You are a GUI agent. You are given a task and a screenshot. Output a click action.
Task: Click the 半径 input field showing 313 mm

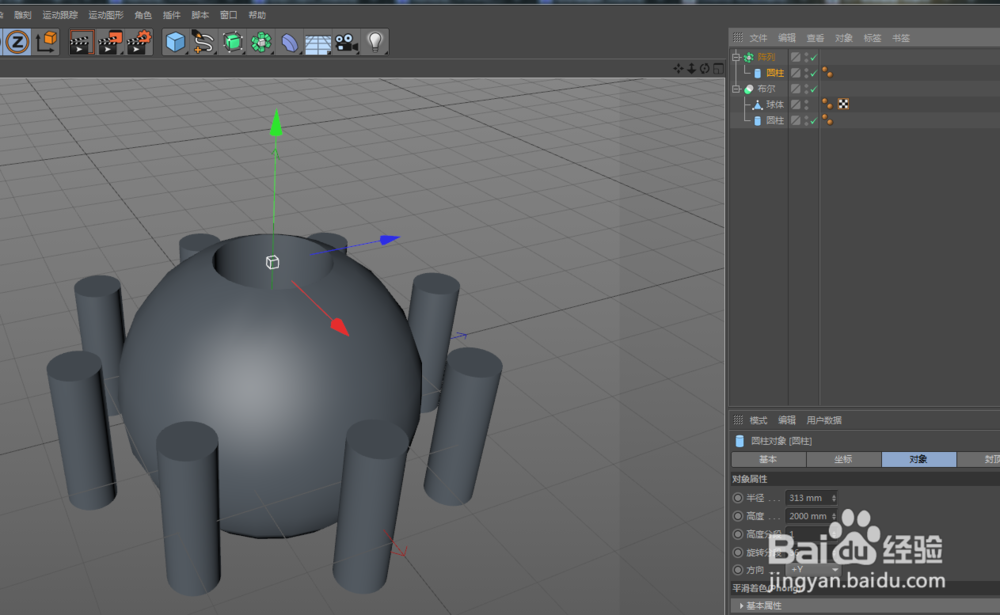808,497
